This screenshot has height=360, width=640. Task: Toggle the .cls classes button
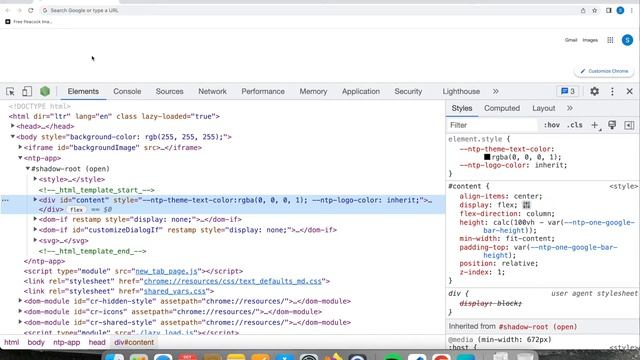coord(575,125)
